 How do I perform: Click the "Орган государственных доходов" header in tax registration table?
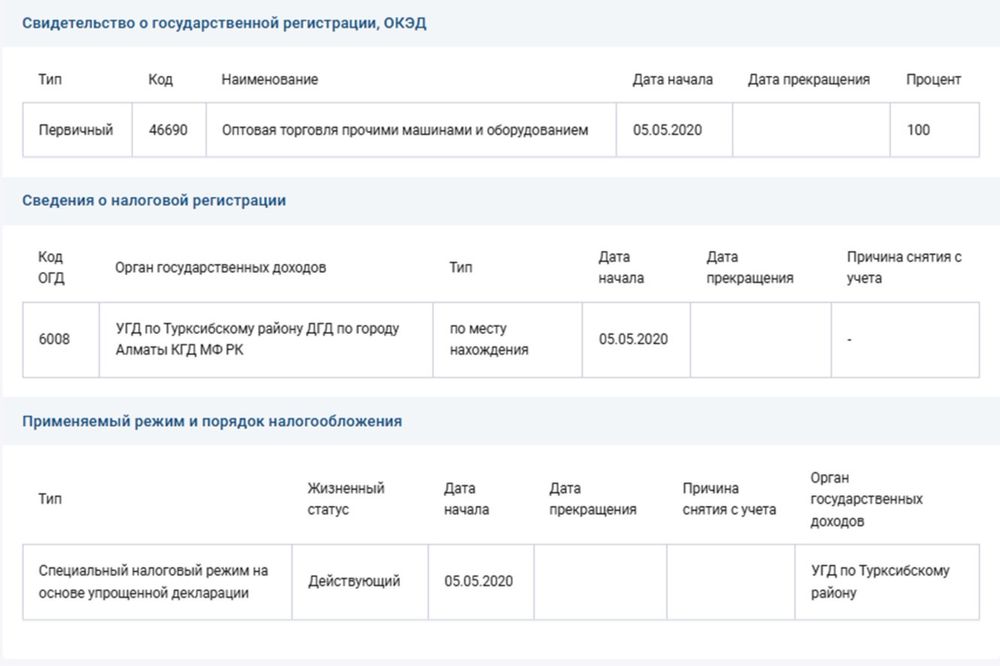[220, 268]
